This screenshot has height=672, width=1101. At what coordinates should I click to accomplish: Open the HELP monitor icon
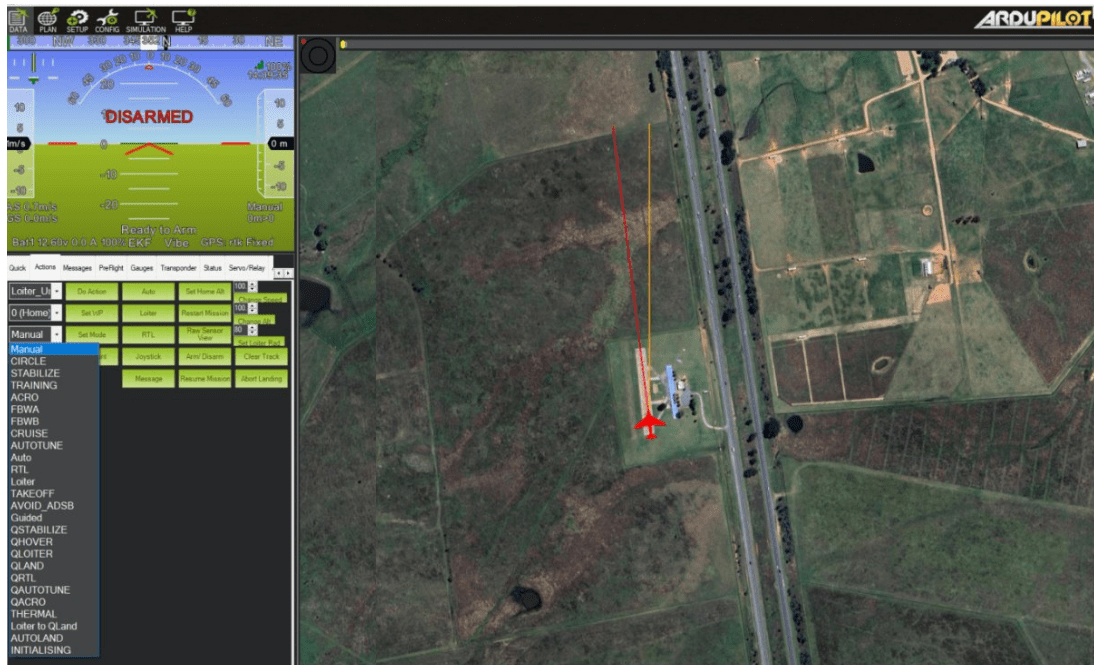(x=183, y=19)
